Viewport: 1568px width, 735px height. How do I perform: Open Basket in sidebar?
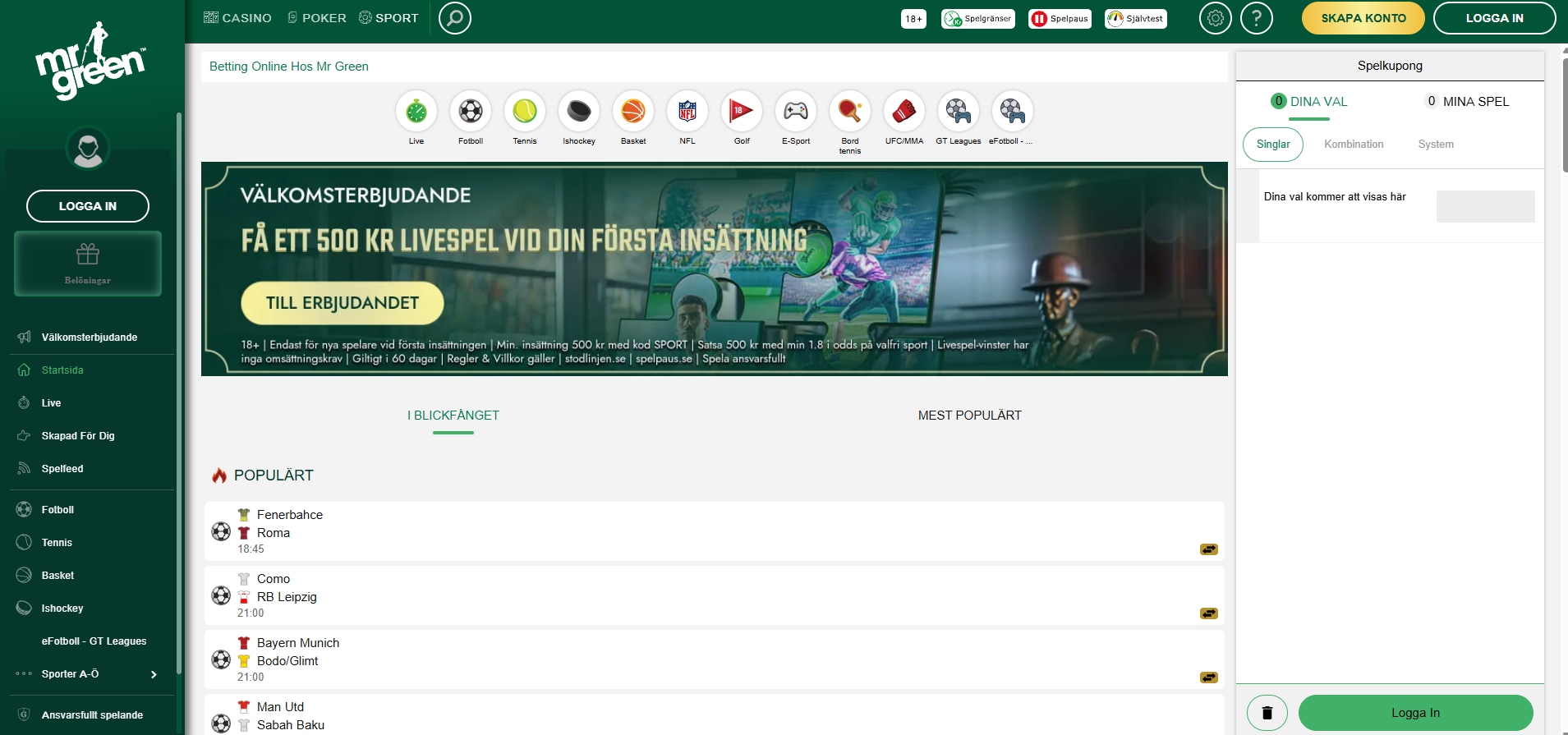click(57, 576)
